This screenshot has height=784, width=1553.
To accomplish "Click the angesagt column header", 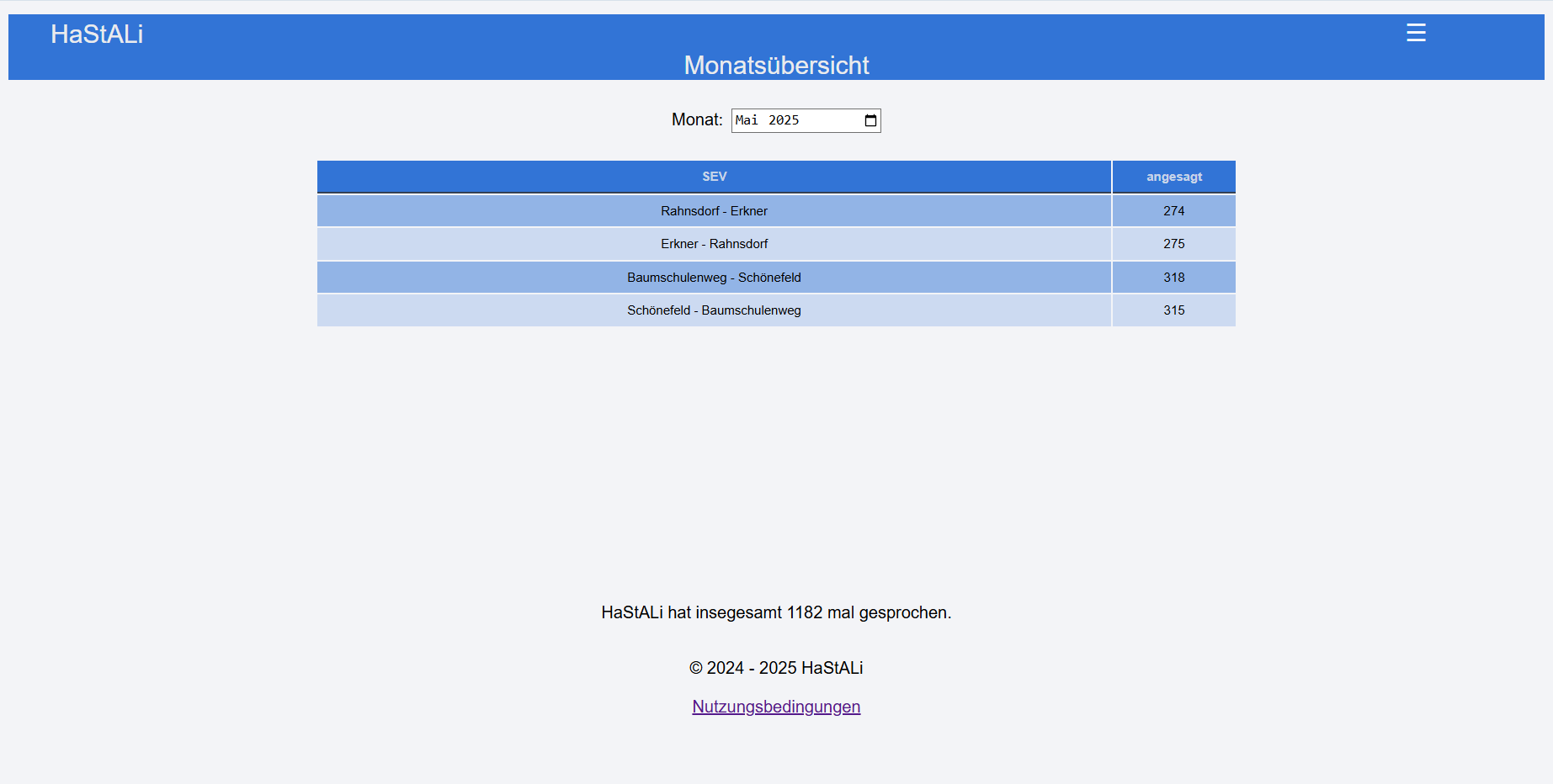I will click(x=1173, y=177).
